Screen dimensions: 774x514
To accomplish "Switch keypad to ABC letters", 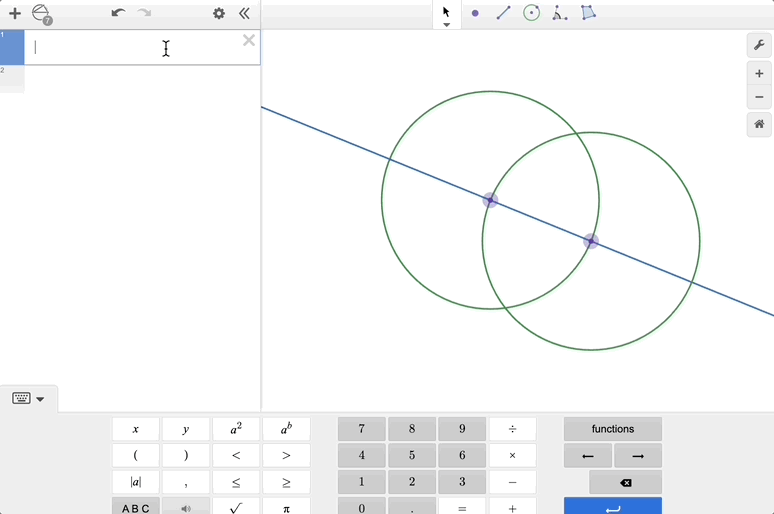I will [136, 508].
